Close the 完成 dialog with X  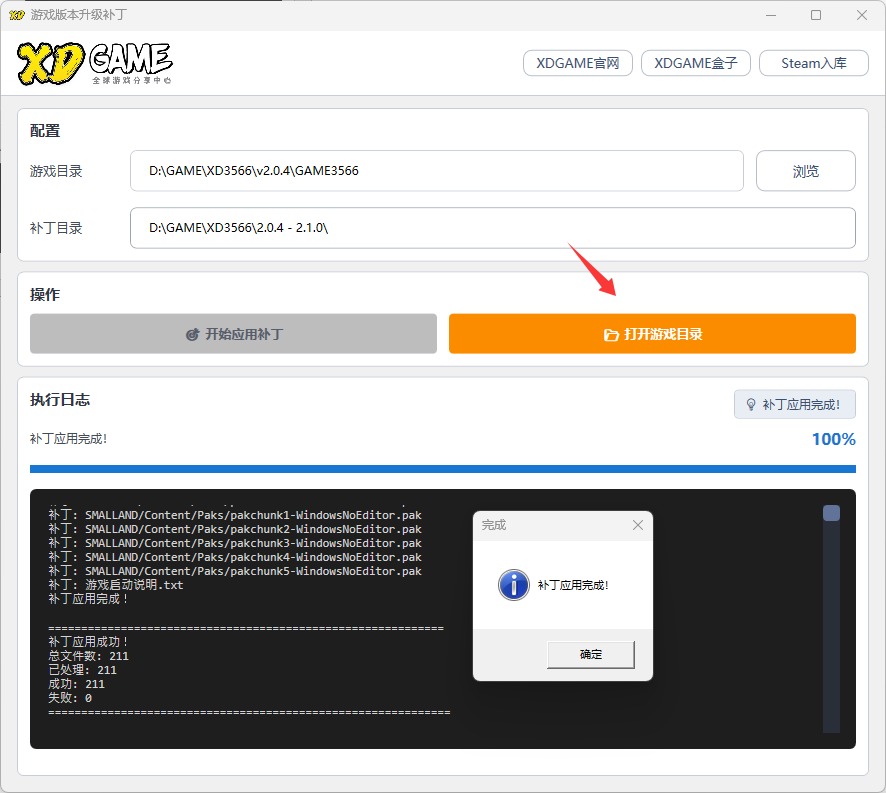(x=638, y=525)
